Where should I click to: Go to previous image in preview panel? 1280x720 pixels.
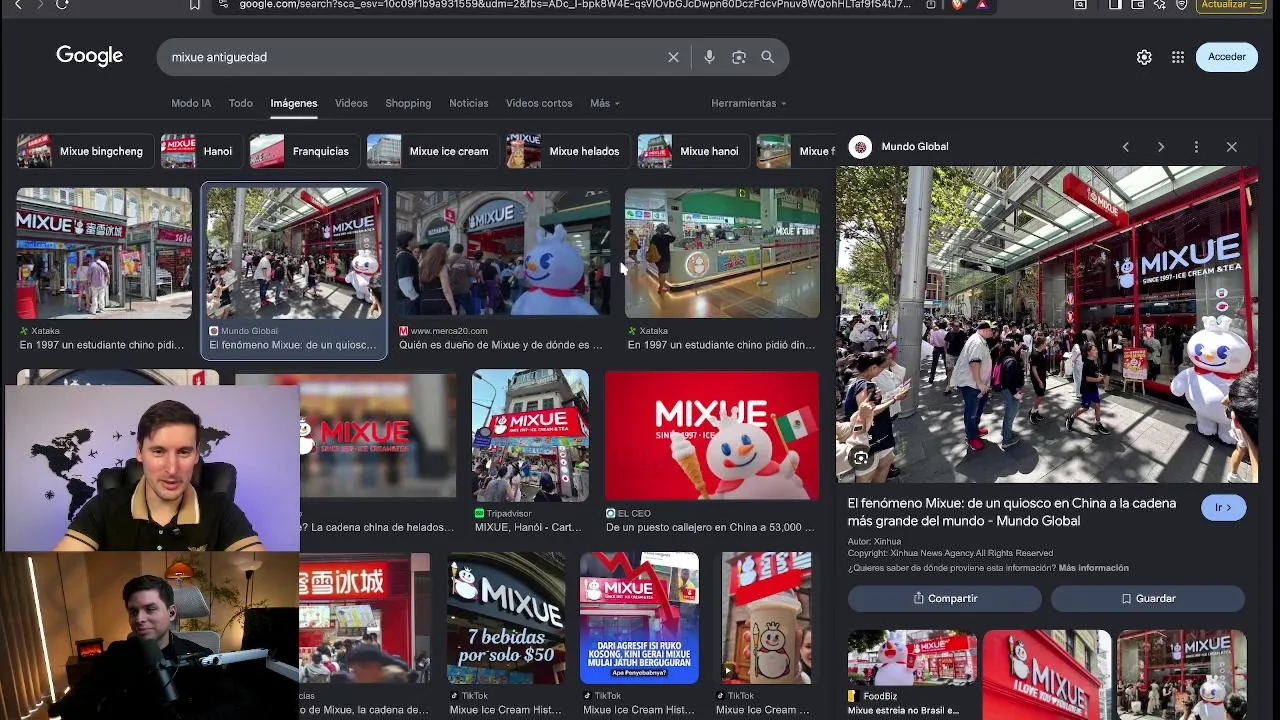(1125, 147)
